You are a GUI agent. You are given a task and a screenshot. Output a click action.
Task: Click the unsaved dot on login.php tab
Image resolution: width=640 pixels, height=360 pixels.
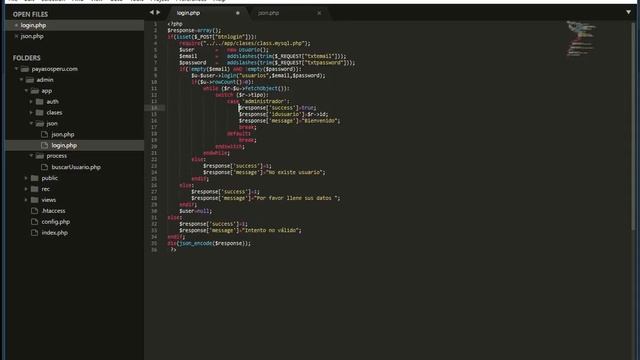click(x=238, y=13)
